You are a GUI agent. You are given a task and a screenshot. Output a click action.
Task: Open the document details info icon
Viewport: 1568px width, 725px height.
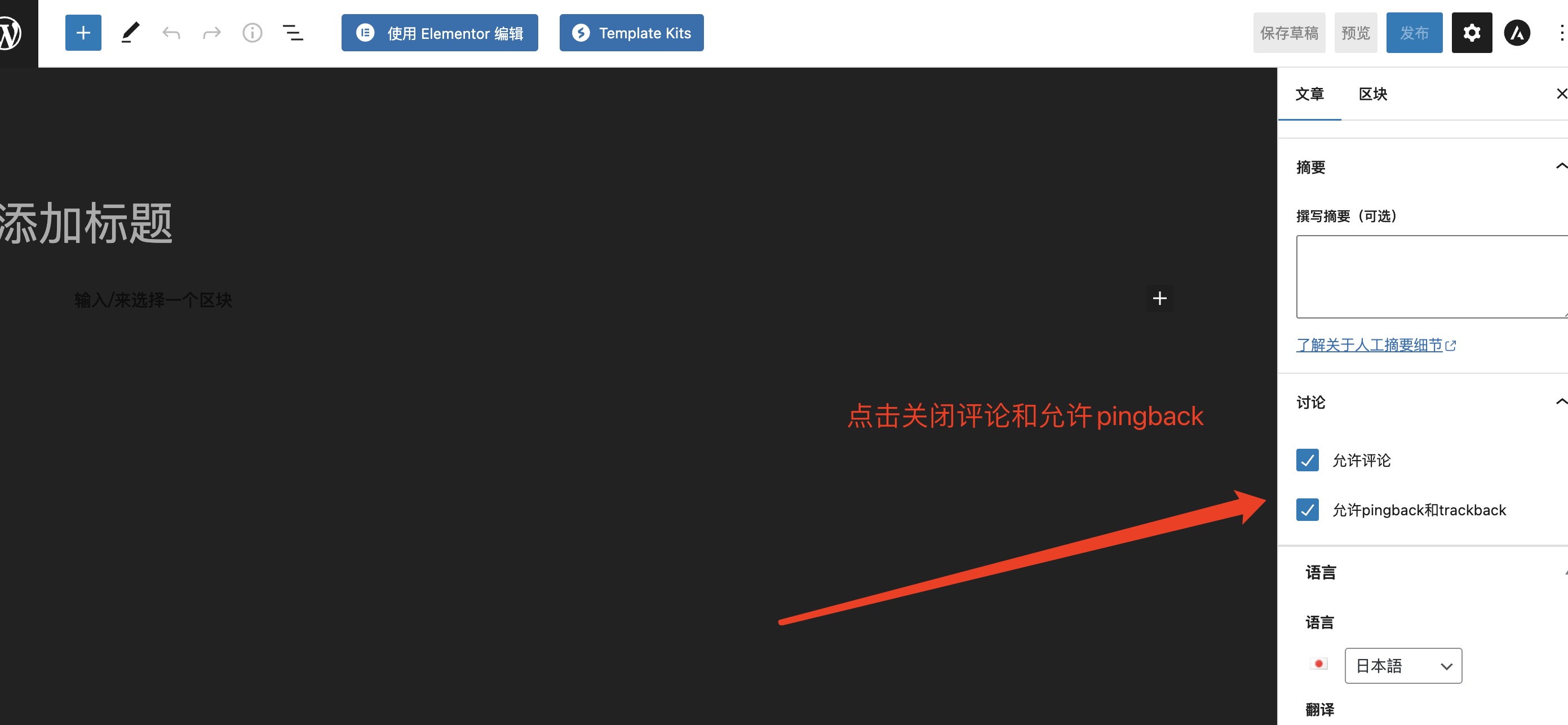pos(252,33)
